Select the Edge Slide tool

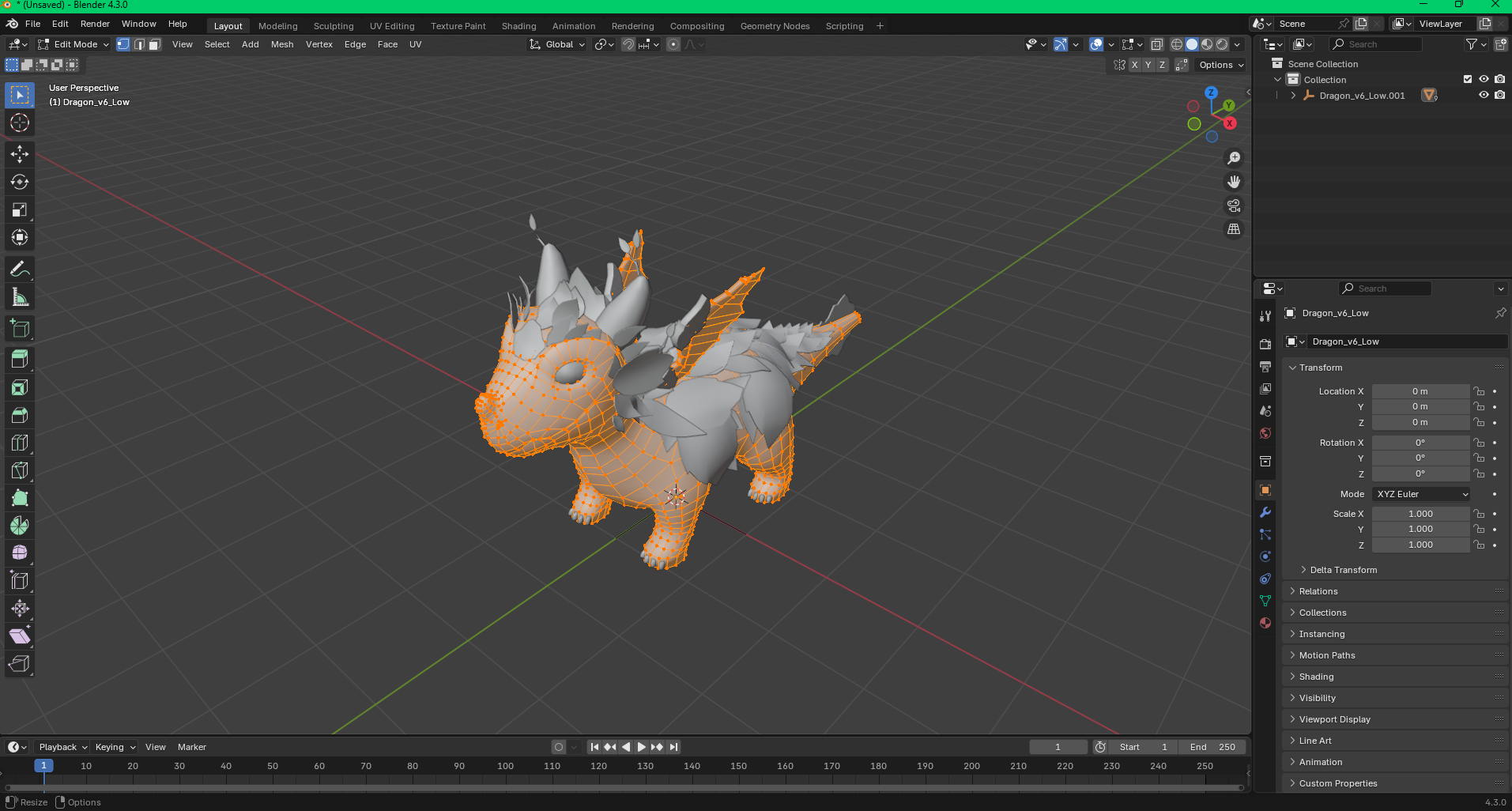click(x=20, y=580)
